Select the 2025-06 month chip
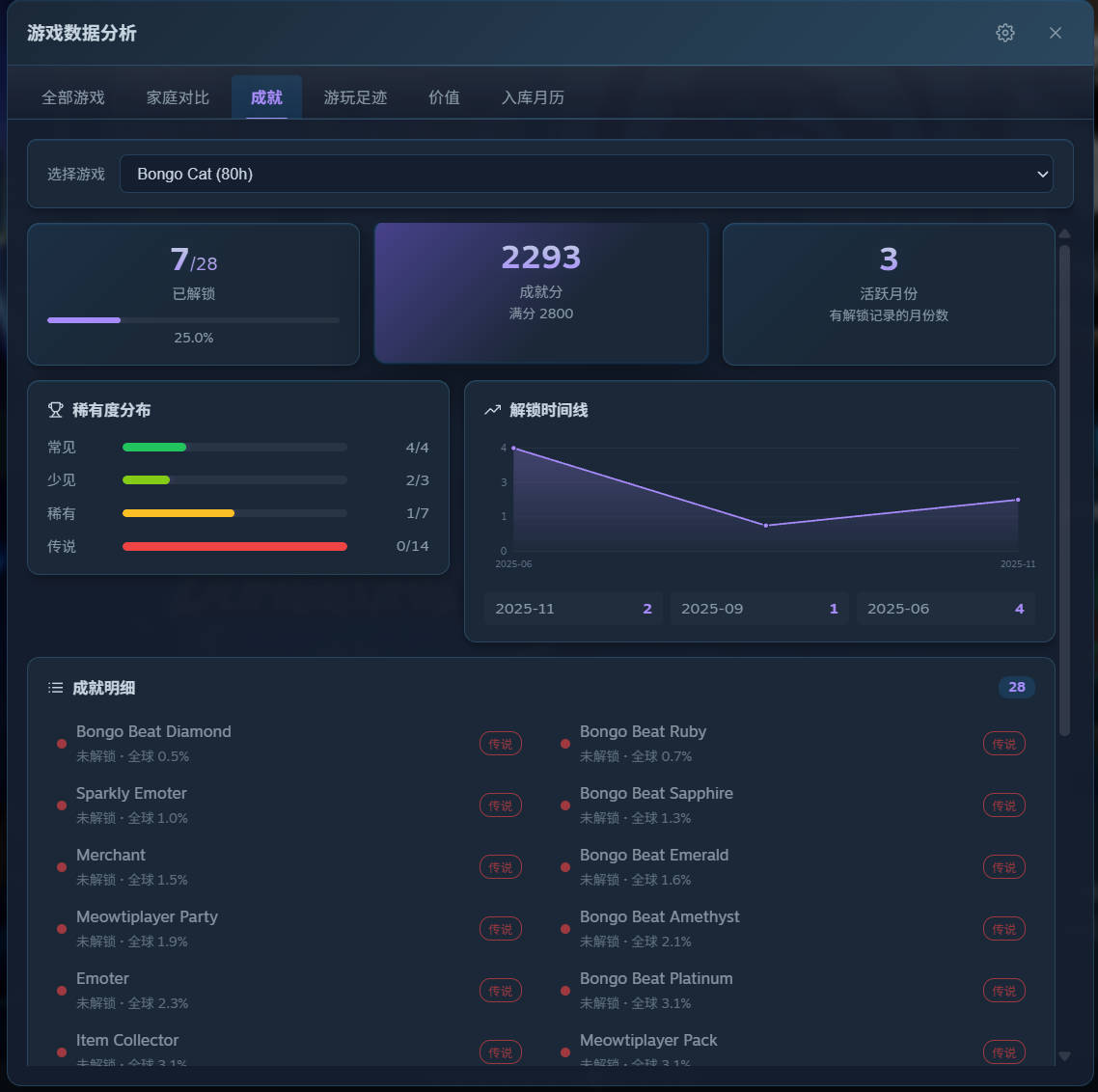This screenshot has height=1092, width=1098. 947,609
